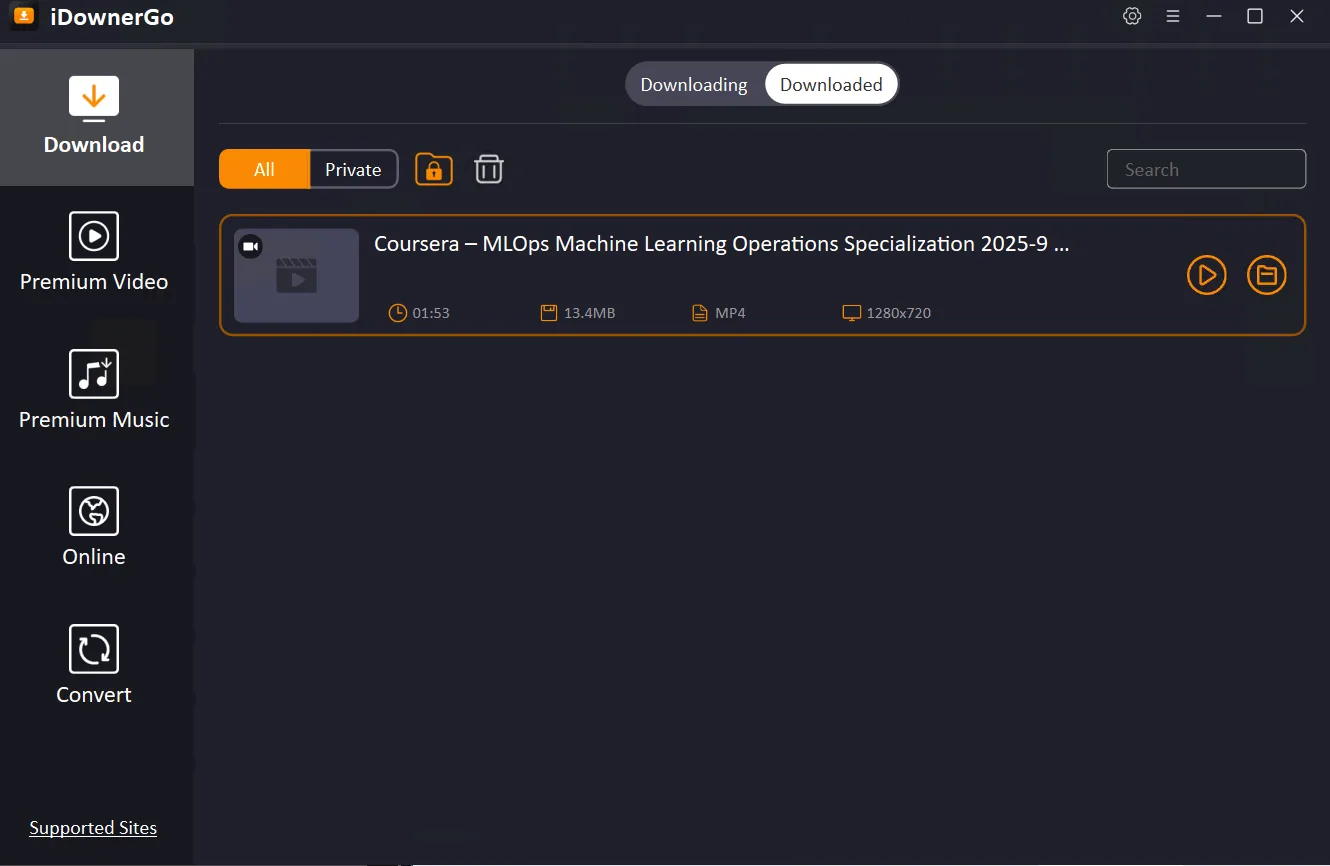
Task: Click the iDownerGo app logo
Action: pyautogui.click(x=24, y=16)
